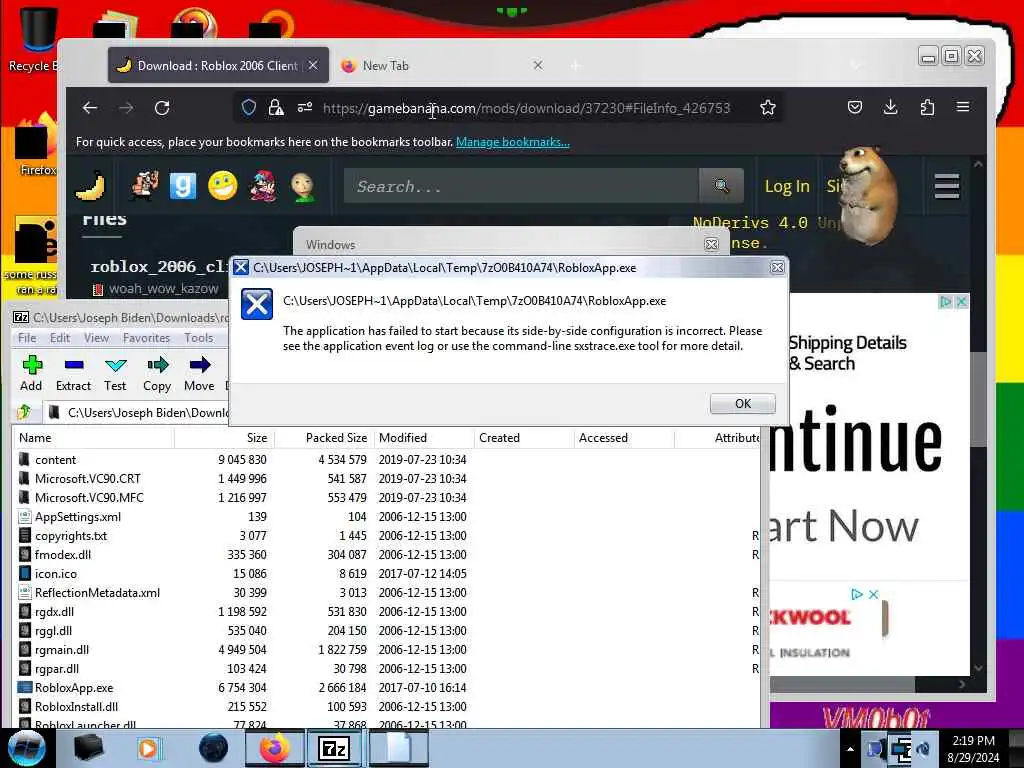The image size is (1024, 768).
Task: Open the Firefox hamburger menu
Action: click(x=963, y=107)
